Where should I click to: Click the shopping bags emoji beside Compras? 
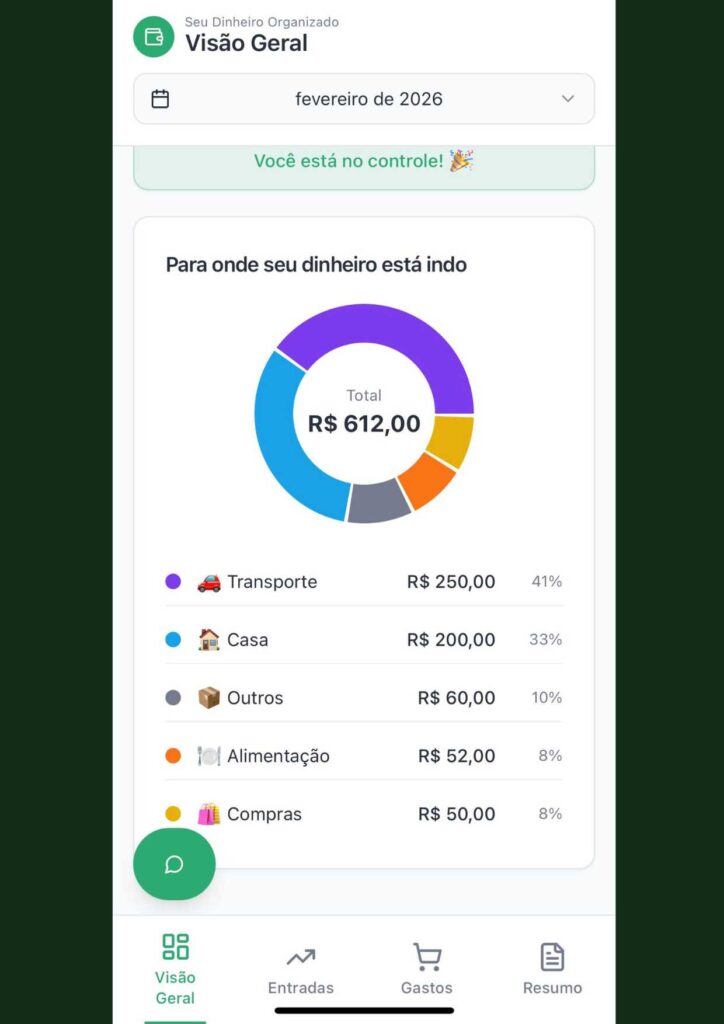point(208,814)
